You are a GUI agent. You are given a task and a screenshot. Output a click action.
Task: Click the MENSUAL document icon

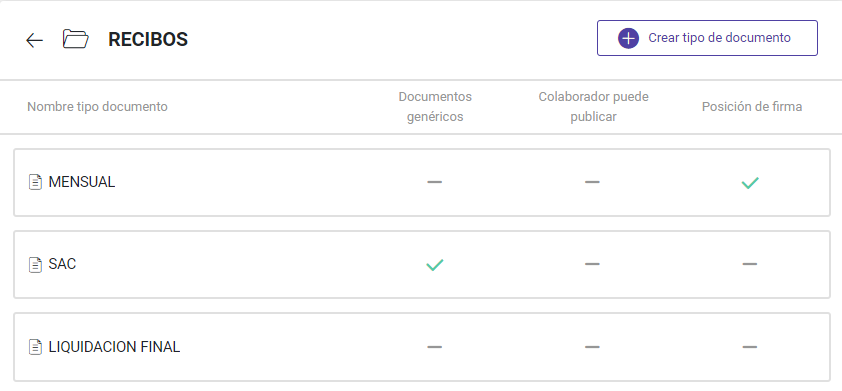click(x=35, y=182)
